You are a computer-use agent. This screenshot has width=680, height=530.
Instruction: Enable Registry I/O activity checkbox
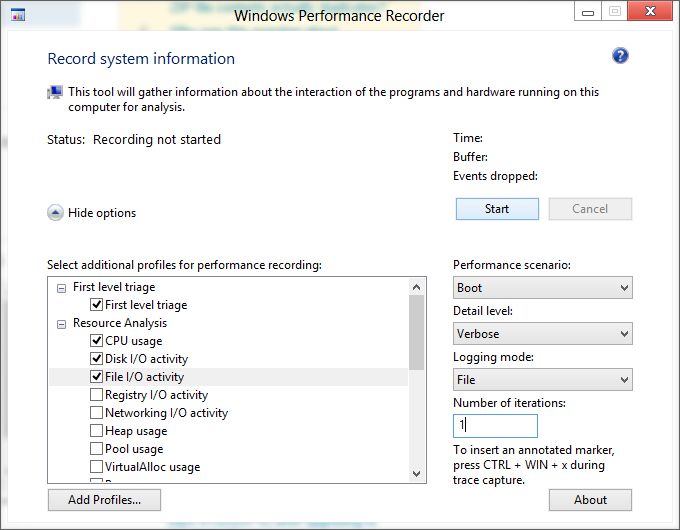click(96, 394)
